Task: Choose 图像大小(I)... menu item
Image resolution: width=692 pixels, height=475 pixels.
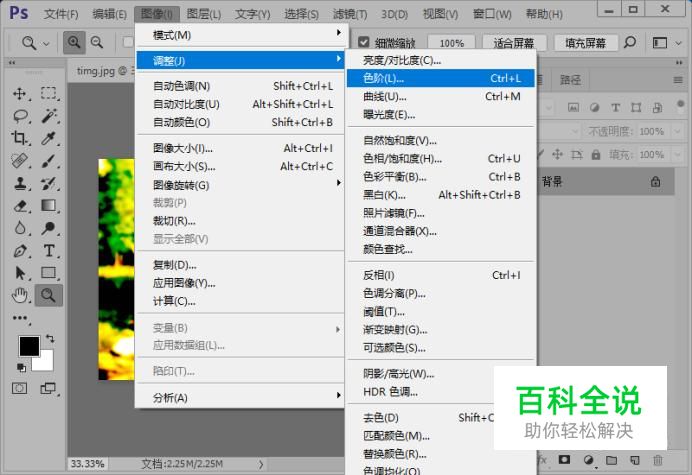Action: [x=241, y=148]
